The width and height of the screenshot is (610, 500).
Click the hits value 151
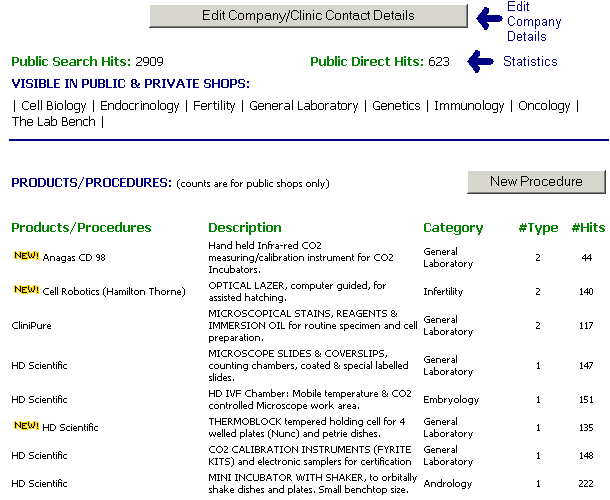586,400
